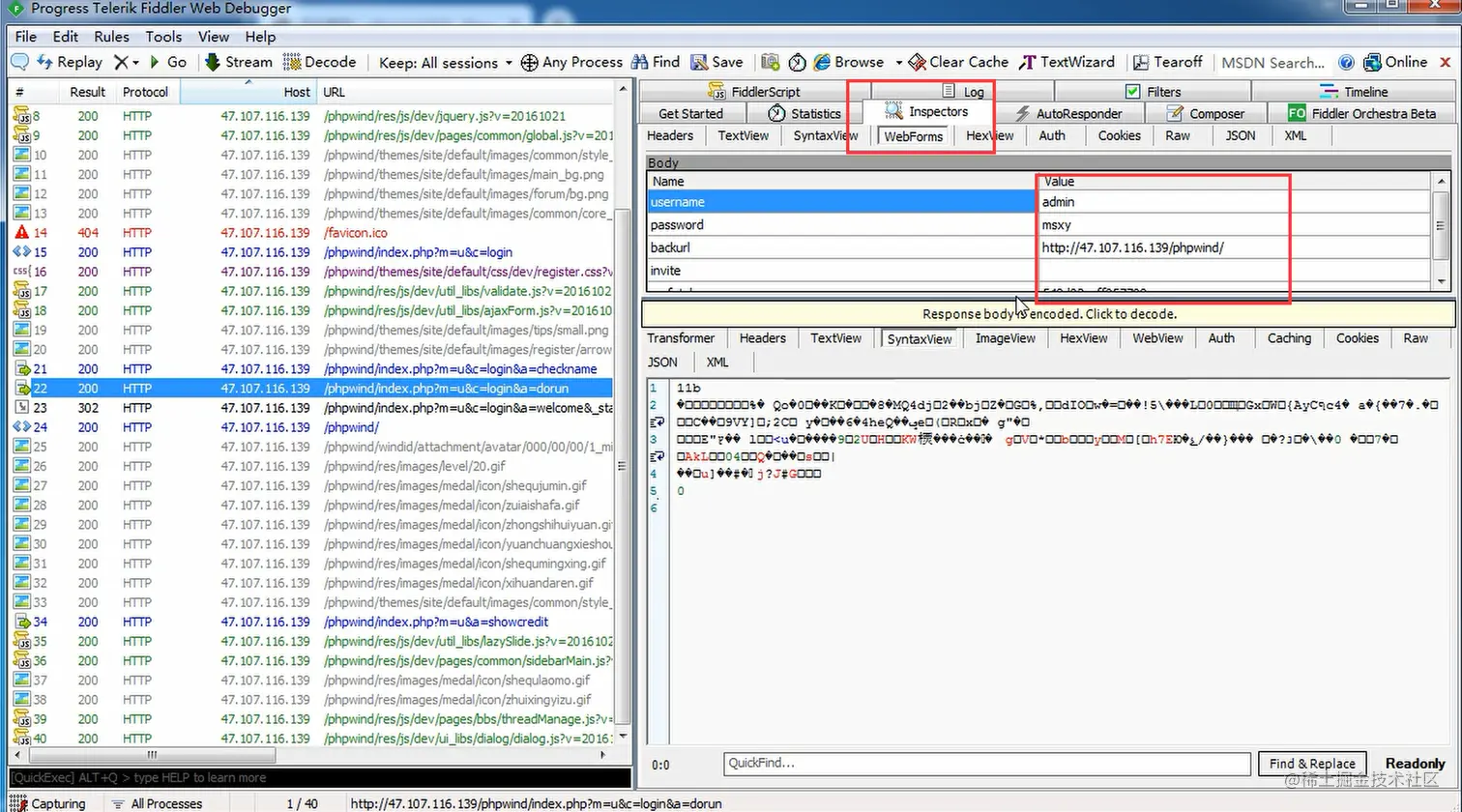Open the response Caching tab

(x=1289, y=338)
